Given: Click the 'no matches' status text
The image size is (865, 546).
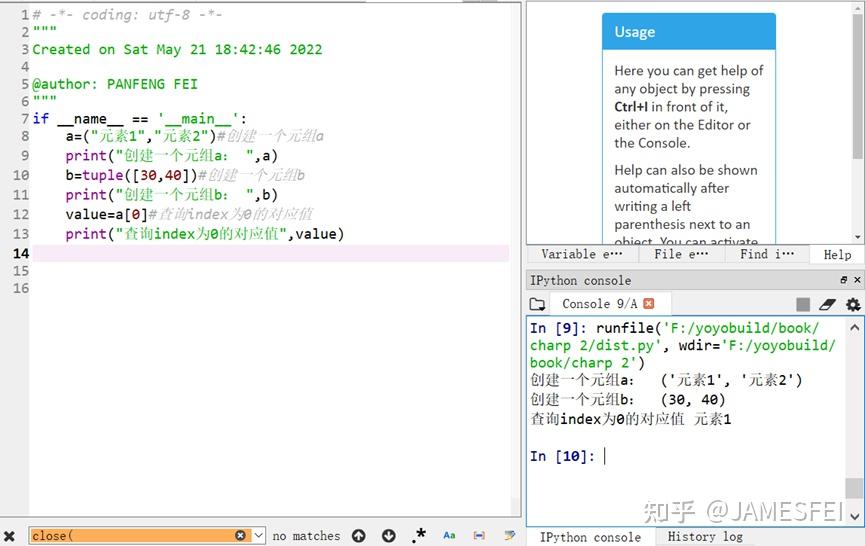Looking at the screenshot, I should 306,536.
